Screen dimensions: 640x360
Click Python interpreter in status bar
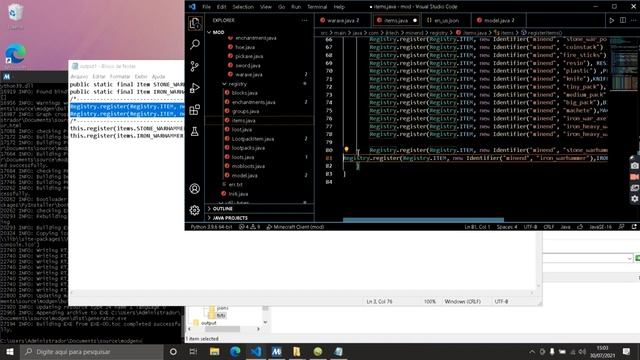[x=211, y=227]
